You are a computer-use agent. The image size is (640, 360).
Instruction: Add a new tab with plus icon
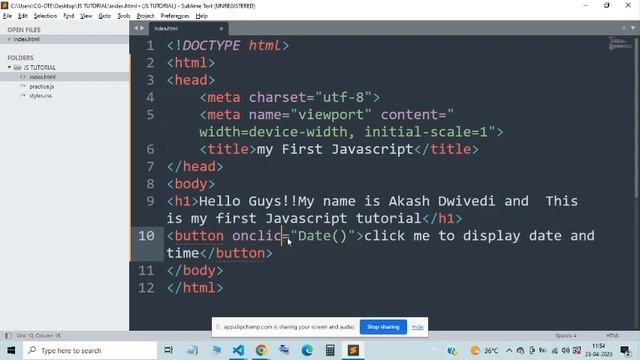624,28
